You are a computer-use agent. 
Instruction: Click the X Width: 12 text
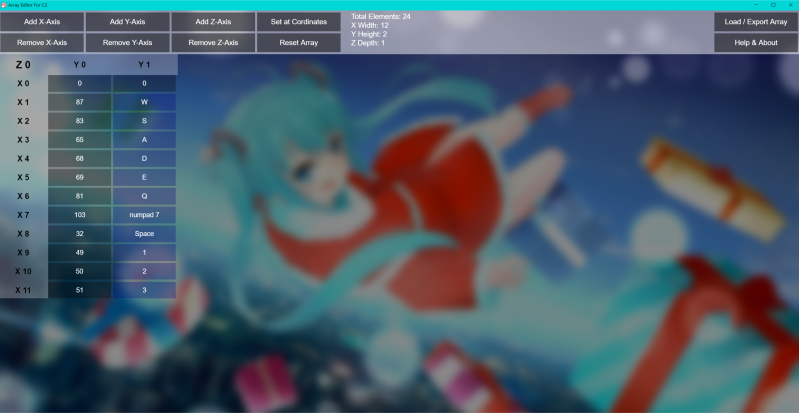(x=370, y=25)
